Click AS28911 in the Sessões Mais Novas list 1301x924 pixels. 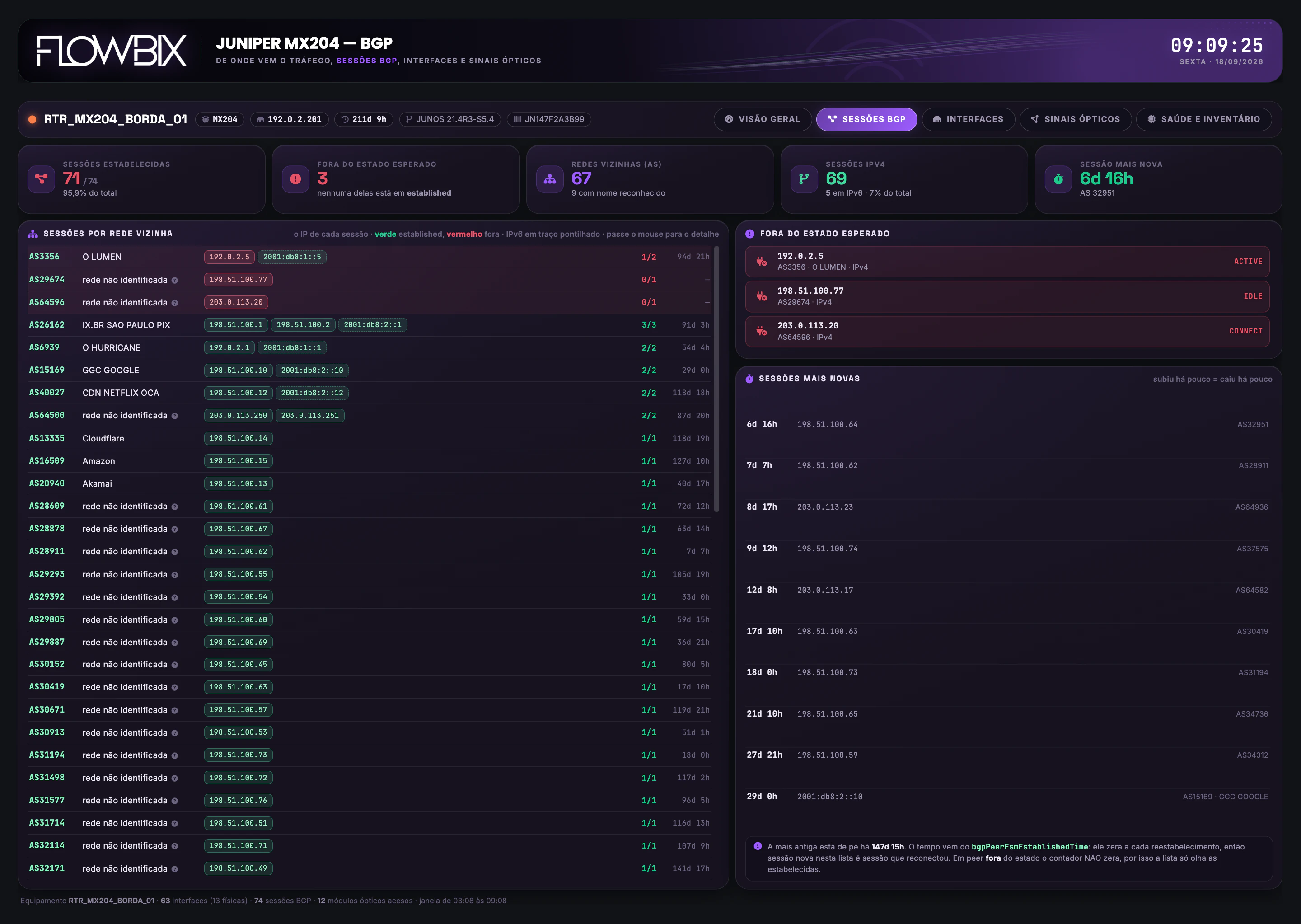point(1253,466)
